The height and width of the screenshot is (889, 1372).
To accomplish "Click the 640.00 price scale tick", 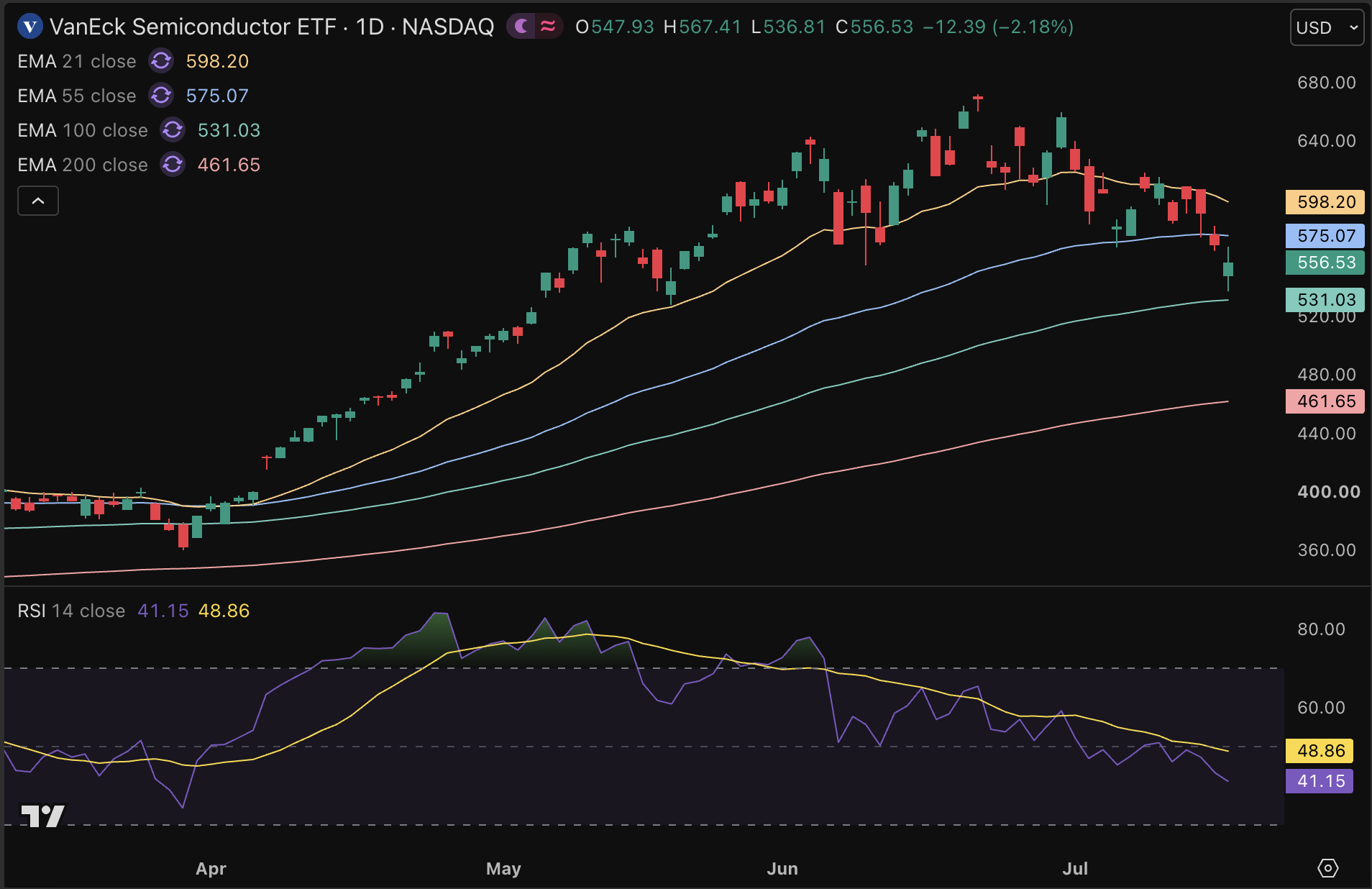I will [1327, 141].
